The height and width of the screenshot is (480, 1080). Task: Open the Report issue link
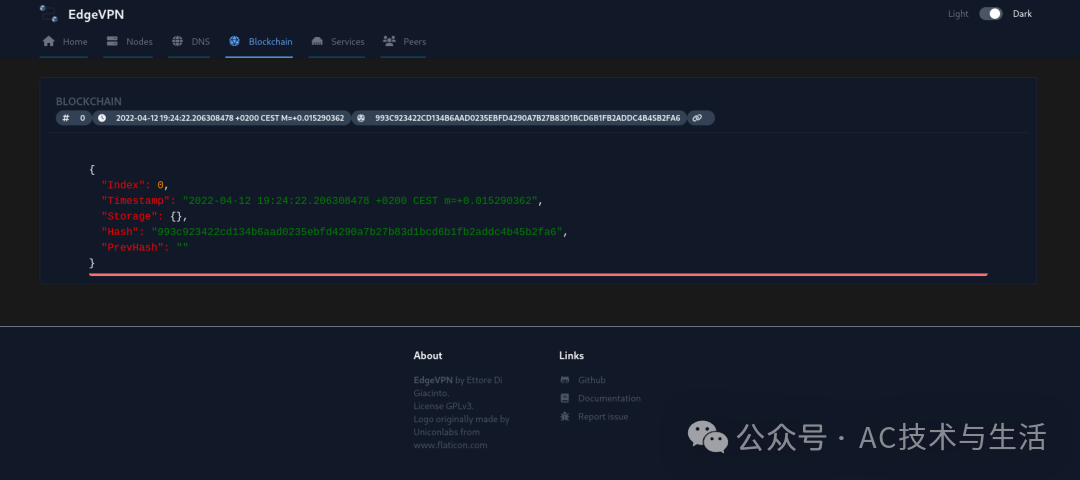click(x=603, y=416)
